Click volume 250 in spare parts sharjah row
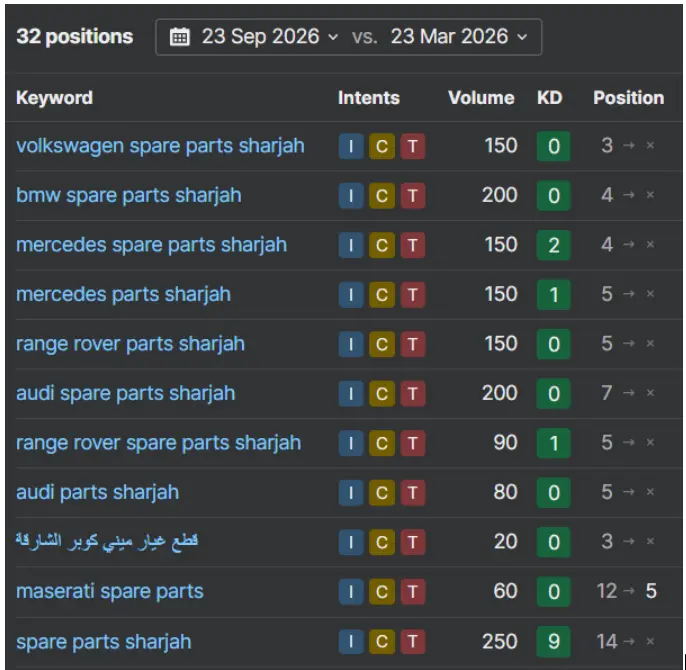Viewport: 686px width, 670px height. point(500,642)
